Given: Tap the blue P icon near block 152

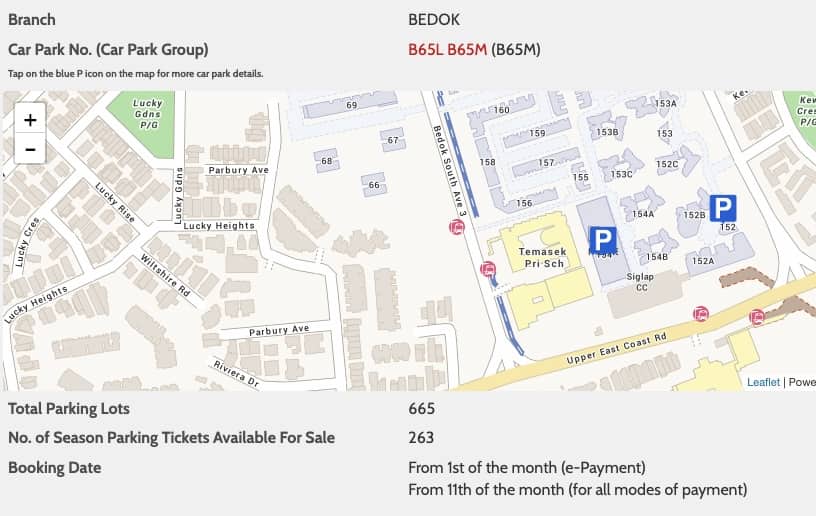Looking at the screenshot, I should [723, 208].
